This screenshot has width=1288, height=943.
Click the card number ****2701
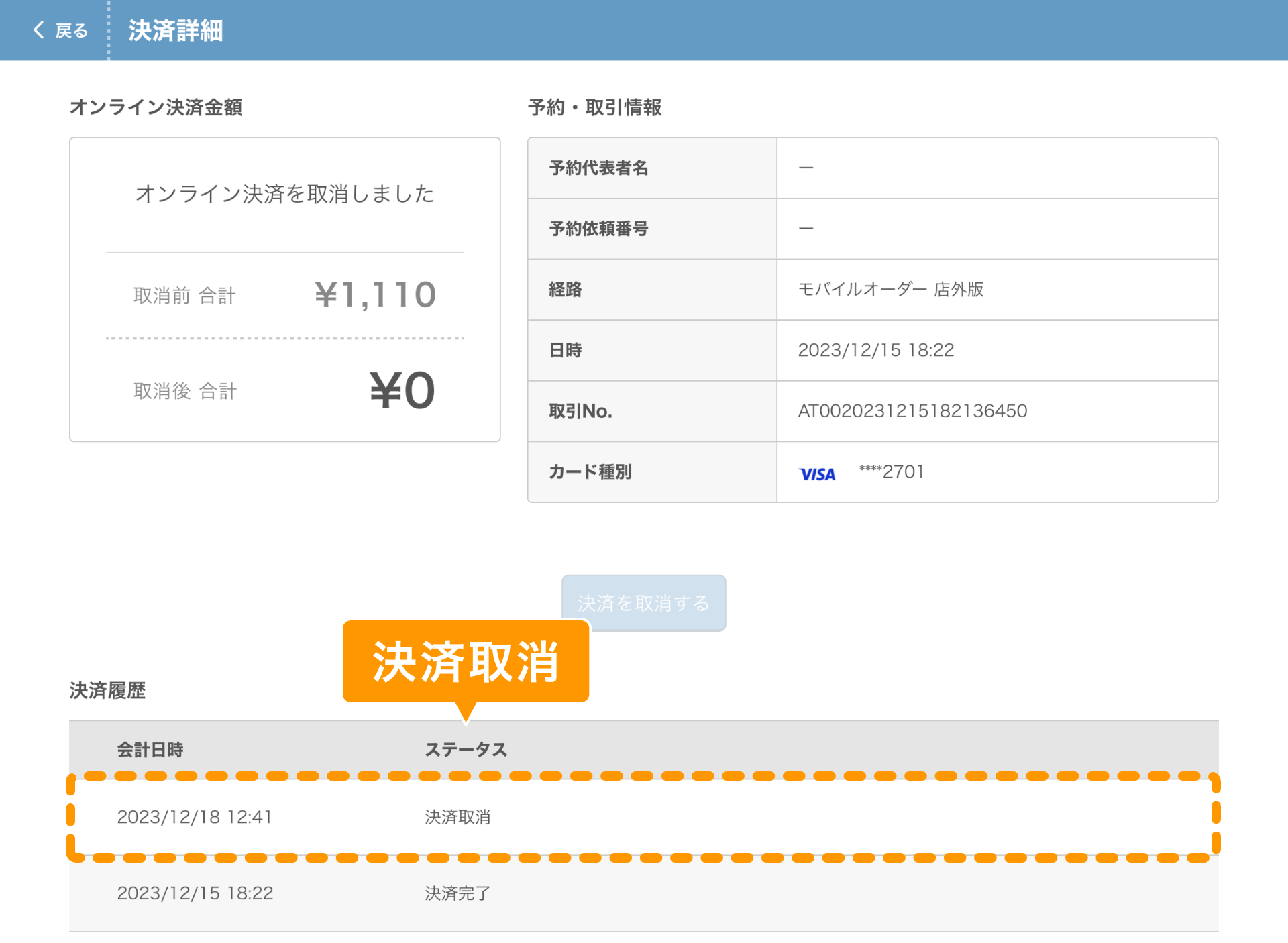pyautogui.click(x=892, y=472)
